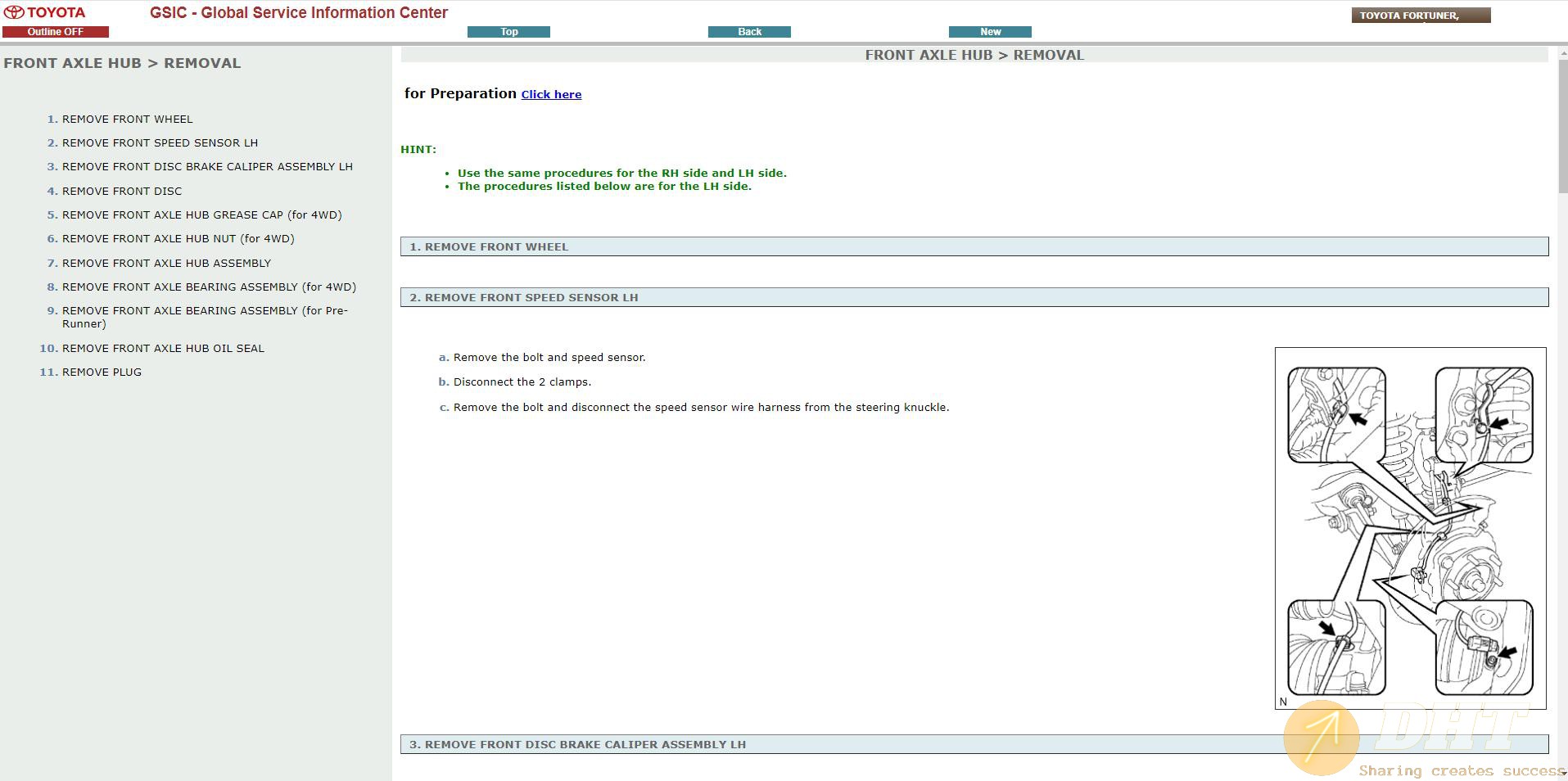This screenshot has width=1568, height=781.
Task: Click section header 1. REMOVE FRONT WHEEL
Action: (974, 246)
